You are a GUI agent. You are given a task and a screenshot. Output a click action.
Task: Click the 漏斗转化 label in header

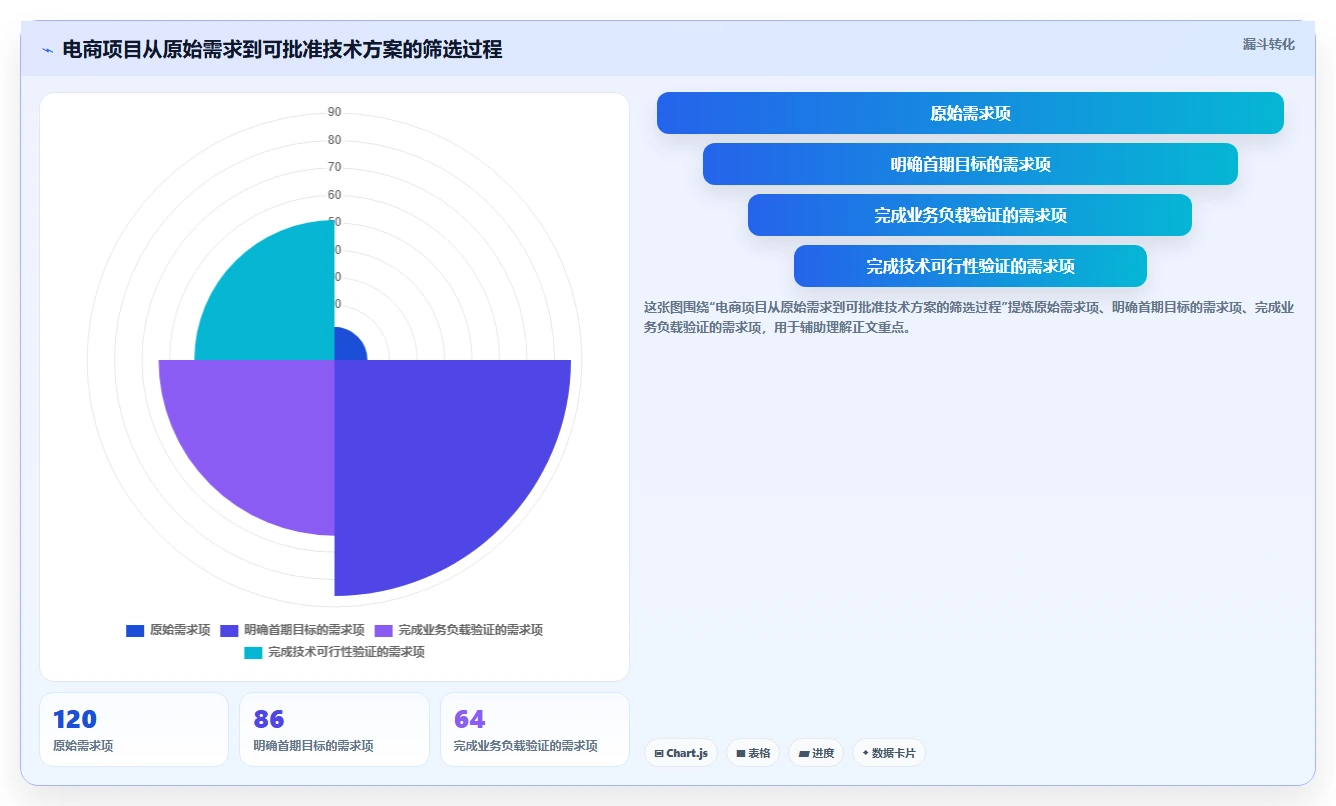point(1268,45)
